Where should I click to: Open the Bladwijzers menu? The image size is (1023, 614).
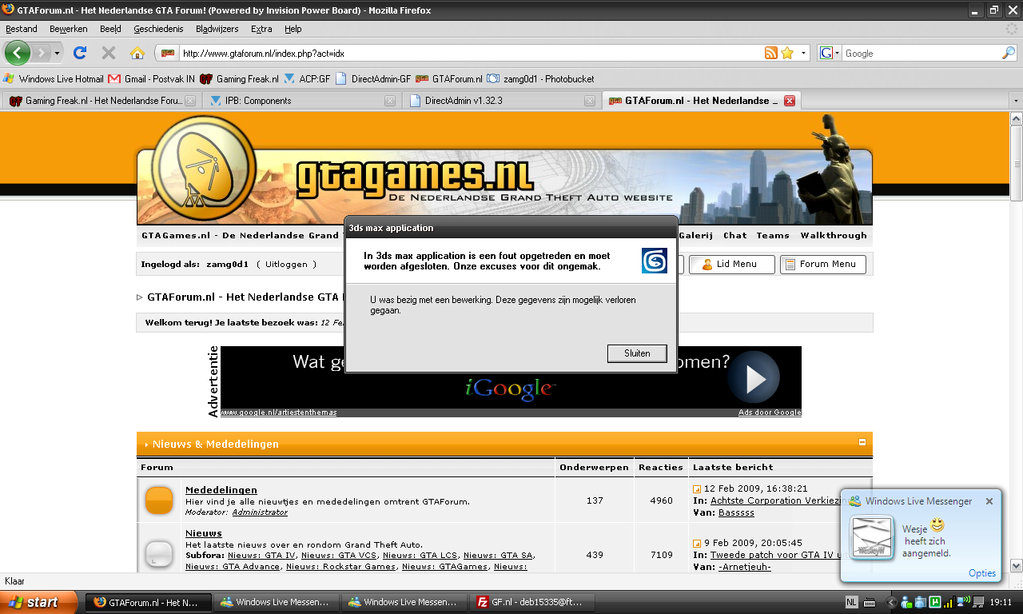pyautogui.click(x=217, y=29)
